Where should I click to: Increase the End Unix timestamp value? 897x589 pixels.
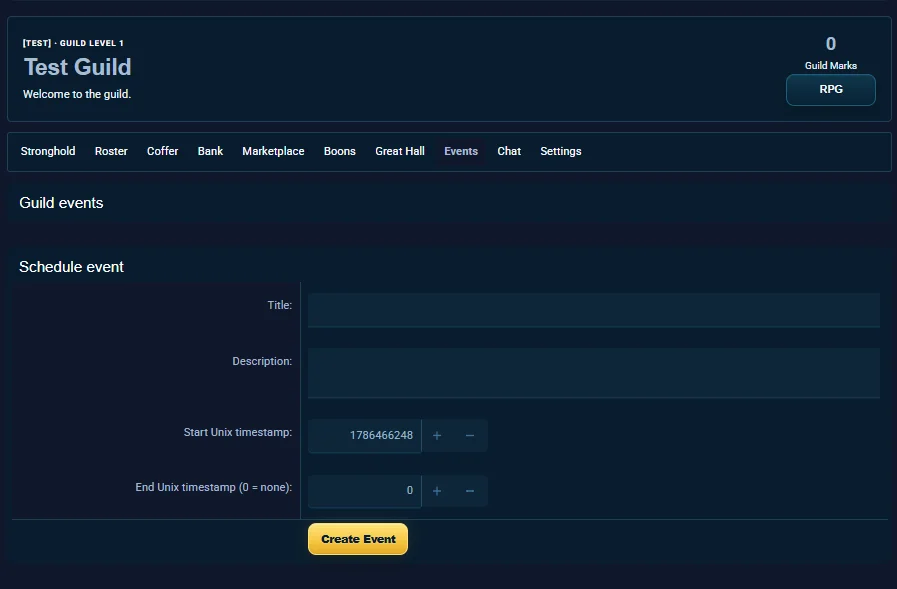click(437, 491)
